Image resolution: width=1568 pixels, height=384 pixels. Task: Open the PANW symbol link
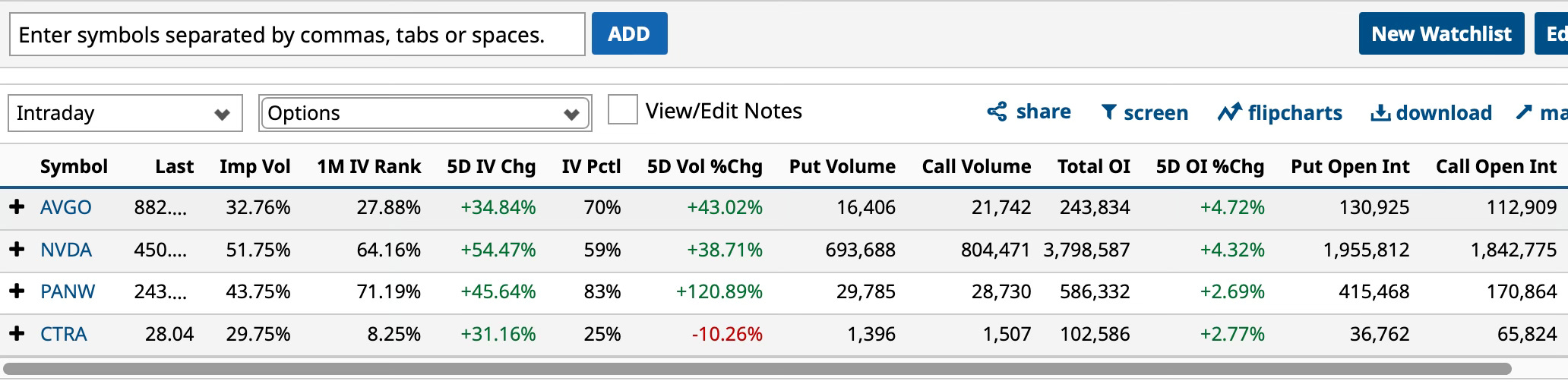[x=68, y=291]
